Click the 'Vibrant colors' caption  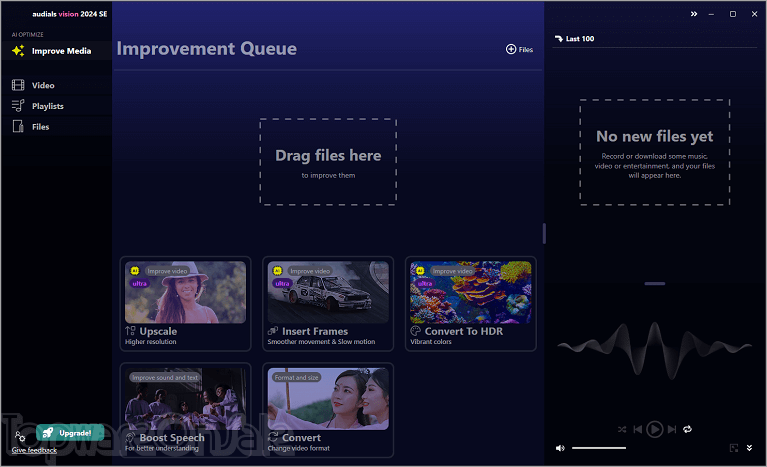[x=431, y=342]
